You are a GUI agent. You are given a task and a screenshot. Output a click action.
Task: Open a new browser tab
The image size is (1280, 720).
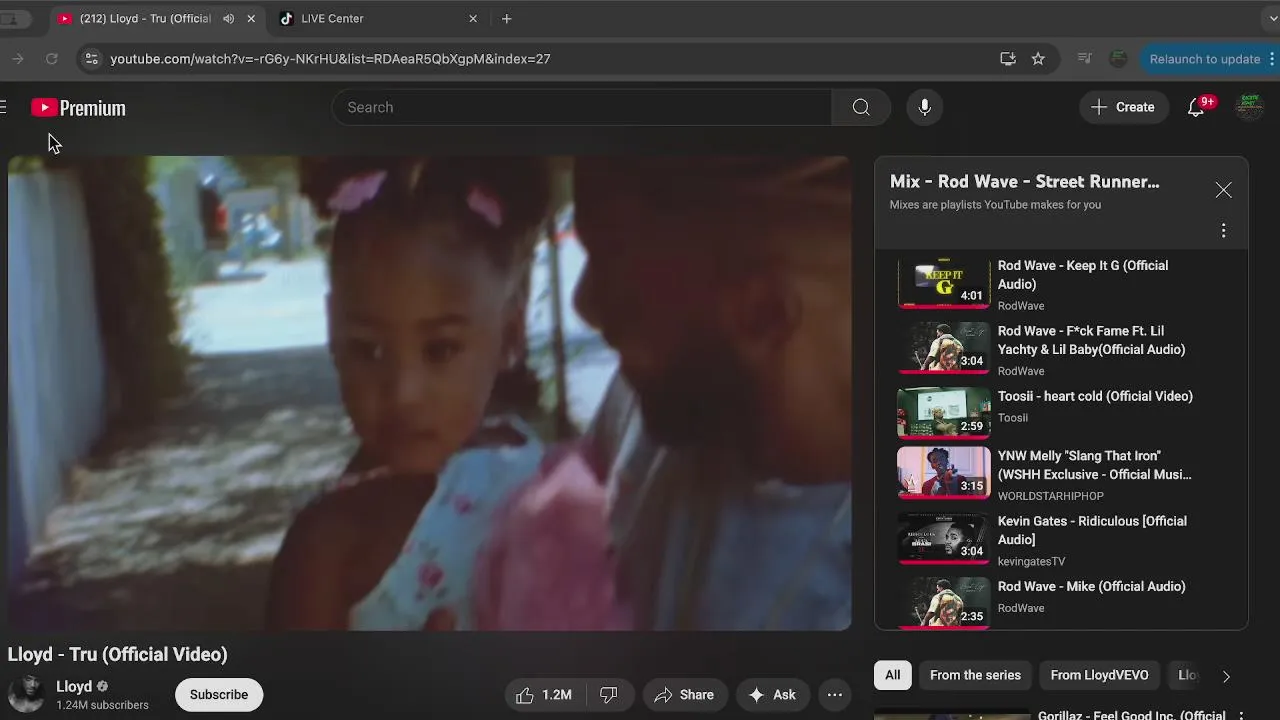507,18
